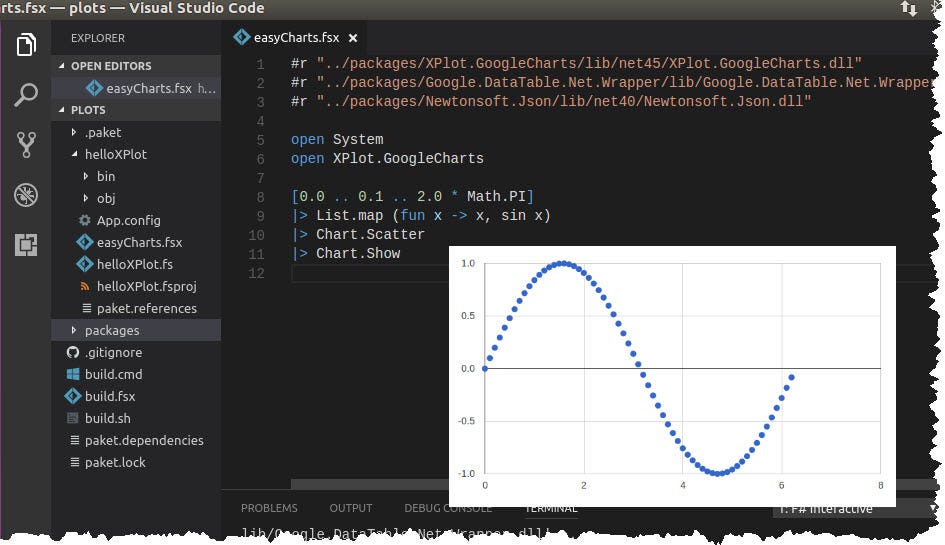Open easyCharts.fsx in the helloXPlot folder
Image resolution: width=945 pixels, height=545 pixels.
click(x=140, y=242)
